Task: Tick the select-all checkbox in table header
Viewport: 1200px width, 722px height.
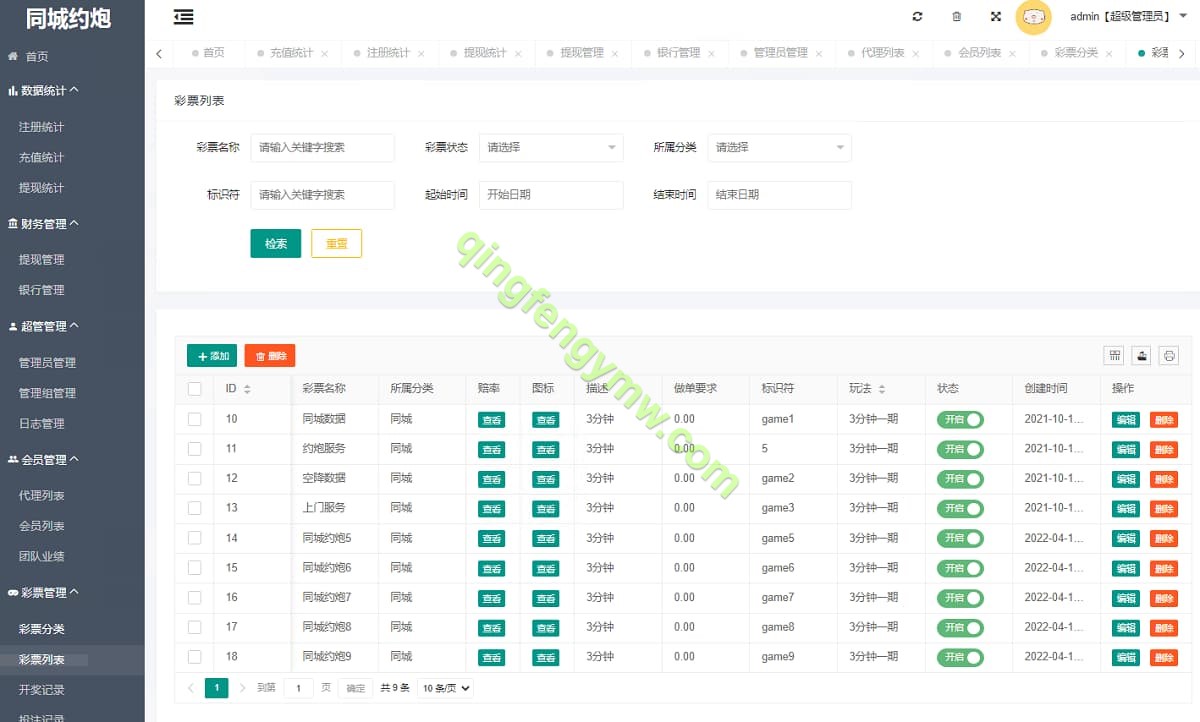Action: click(x=195, y=389)
